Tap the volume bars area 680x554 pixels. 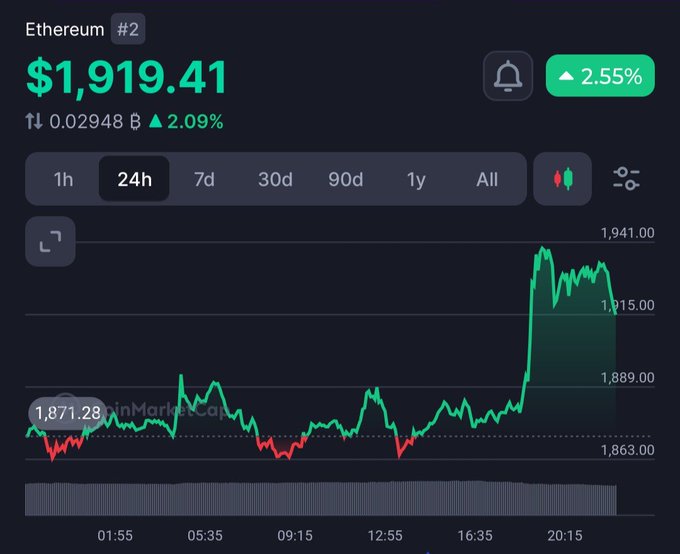click(x=321, y=498)
